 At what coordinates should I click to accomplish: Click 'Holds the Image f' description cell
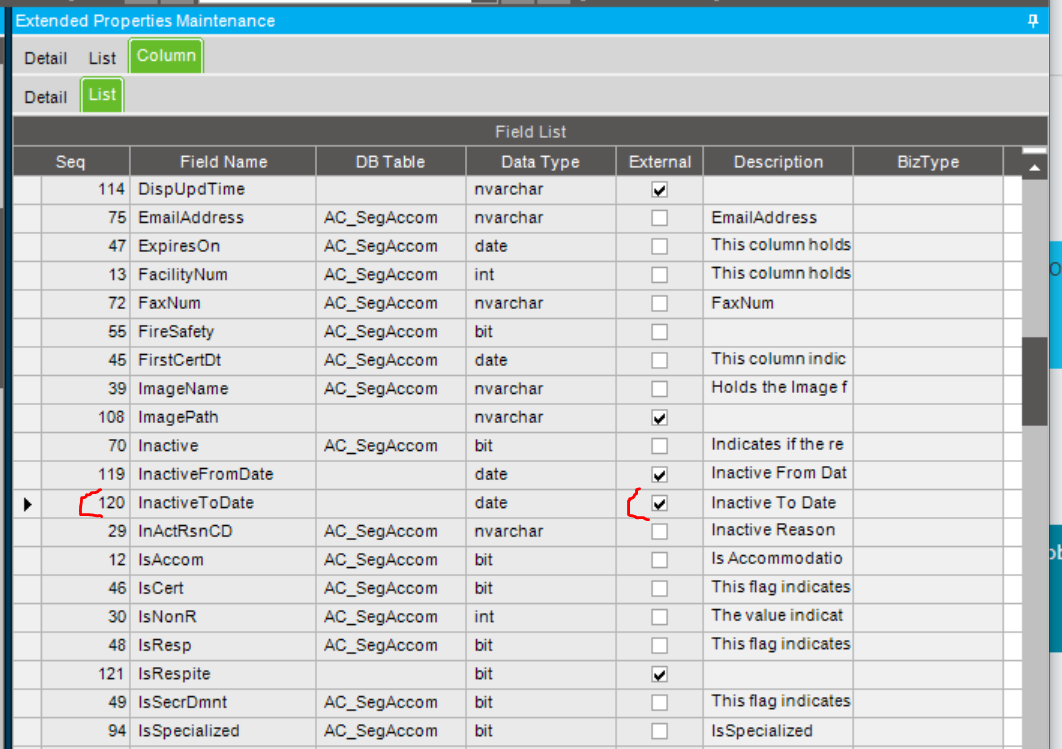tap(778, 389)
